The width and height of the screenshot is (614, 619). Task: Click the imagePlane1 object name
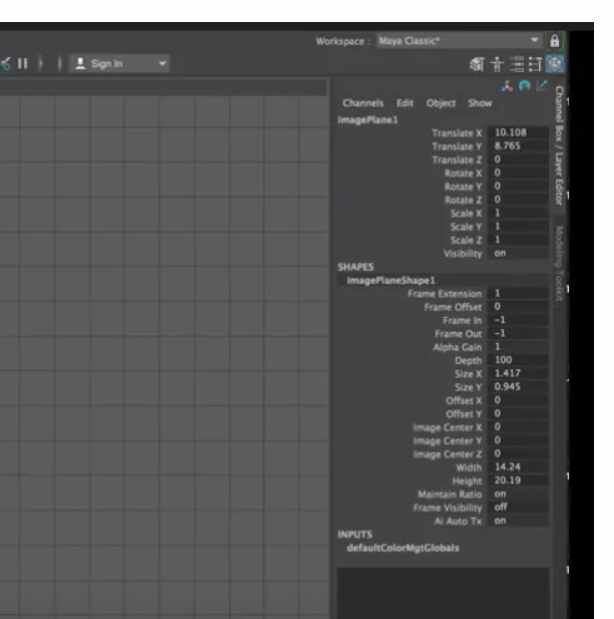pos(368,120)
